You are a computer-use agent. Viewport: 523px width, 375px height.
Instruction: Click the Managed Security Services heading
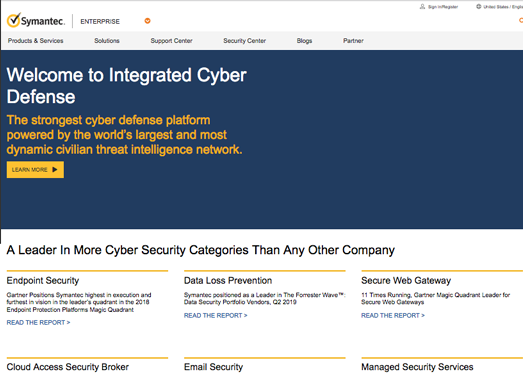(417, 367)
